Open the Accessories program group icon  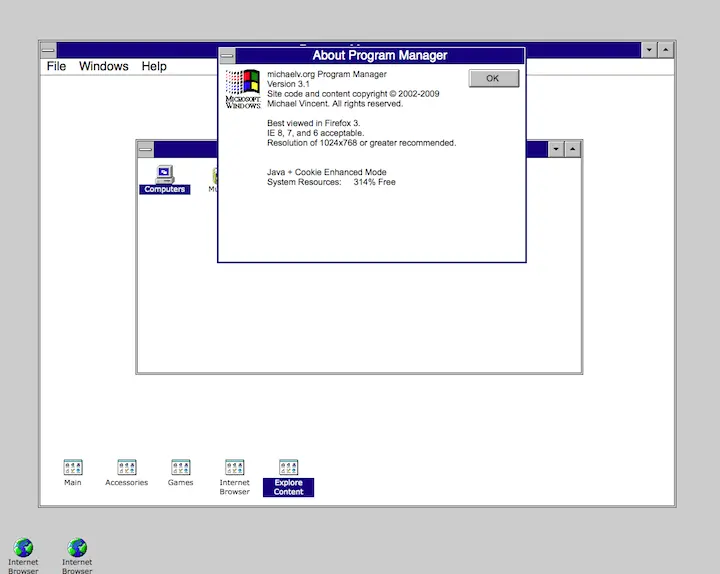coord(127,473)
